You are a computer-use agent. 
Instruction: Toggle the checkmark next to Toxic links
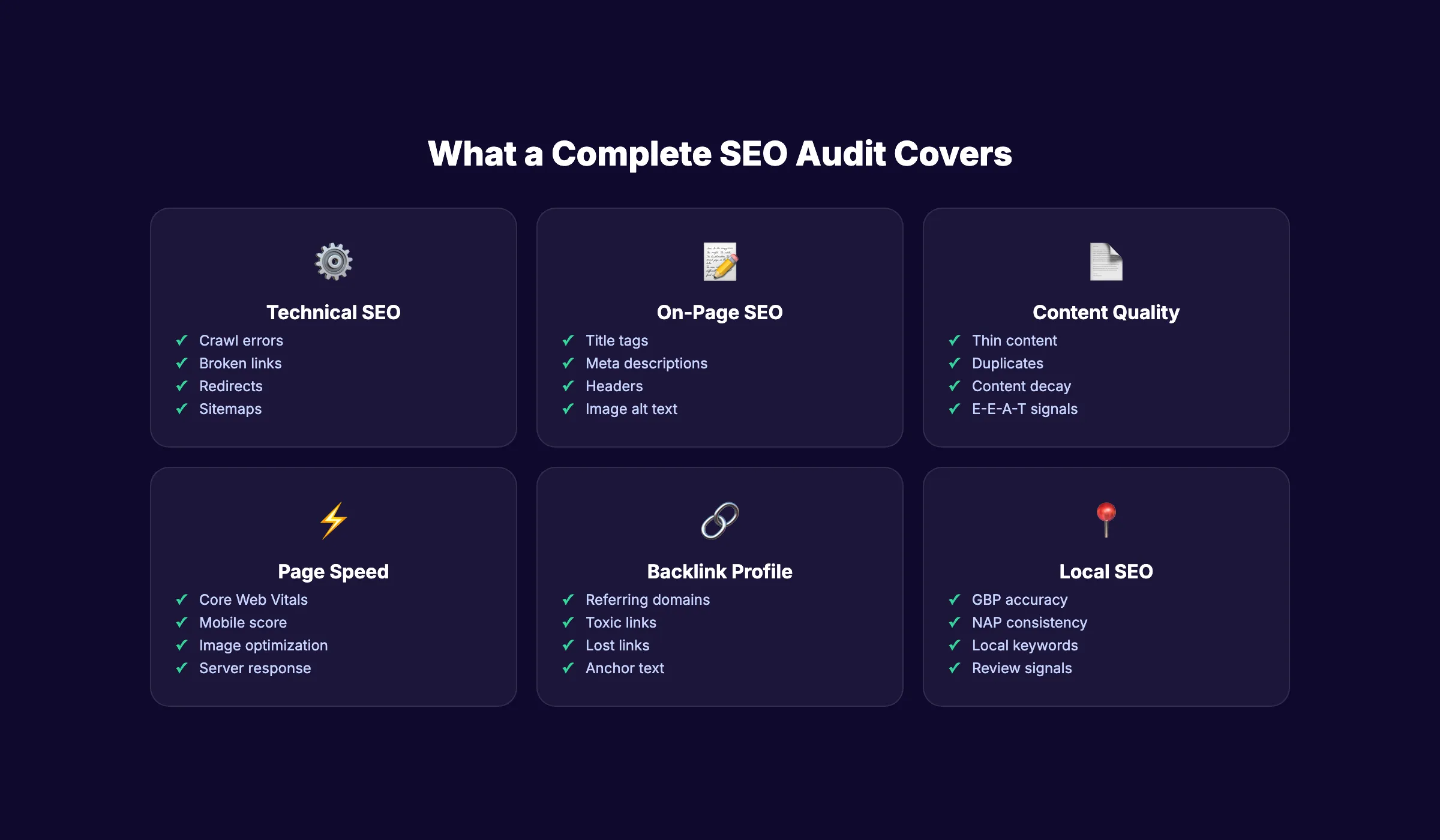tap(568, 622)
